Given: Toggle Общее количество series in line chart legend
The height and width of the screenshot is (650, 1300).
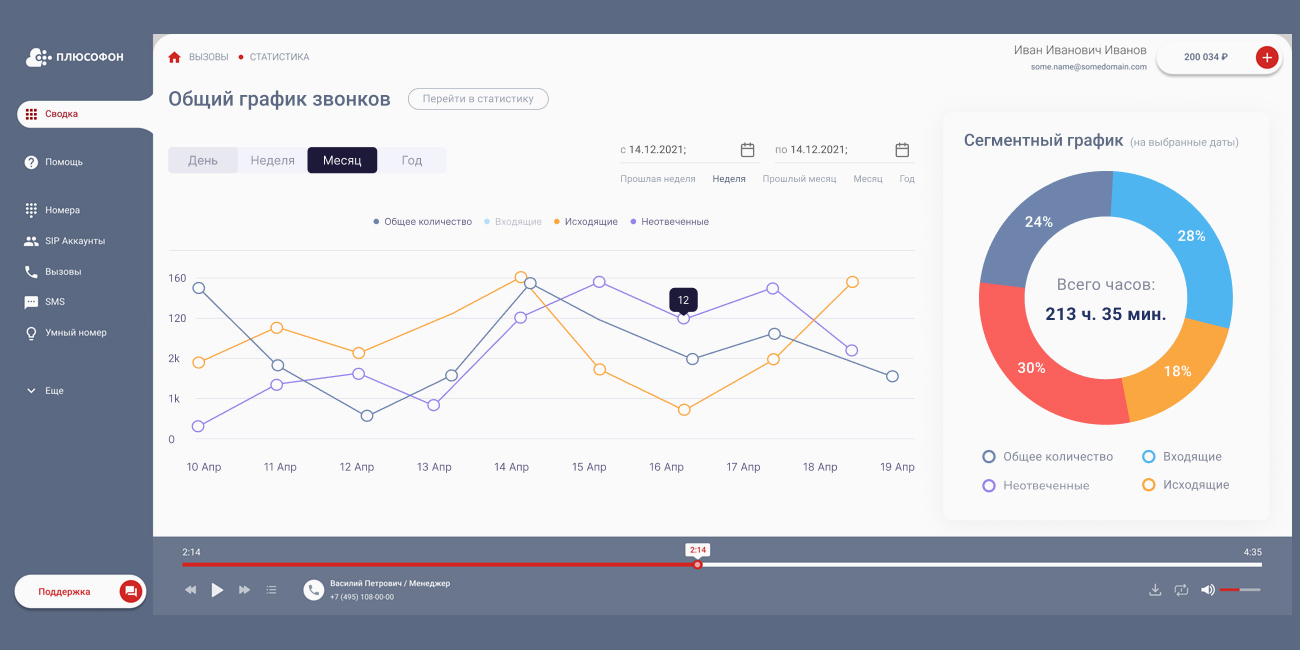Looking at the screenshot, I should coord(422,222).
